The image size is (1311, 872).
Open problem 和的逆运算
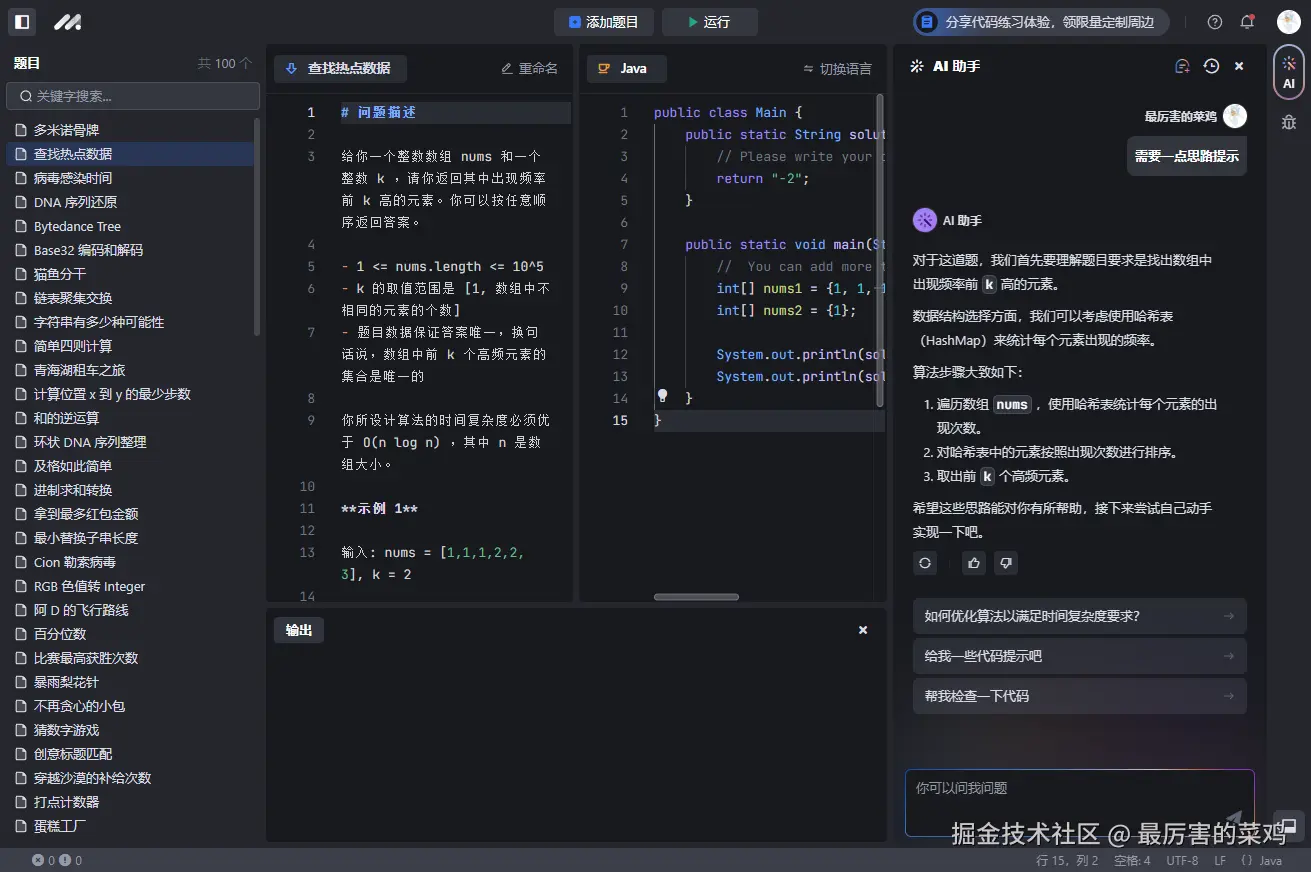tap(129, 418)
